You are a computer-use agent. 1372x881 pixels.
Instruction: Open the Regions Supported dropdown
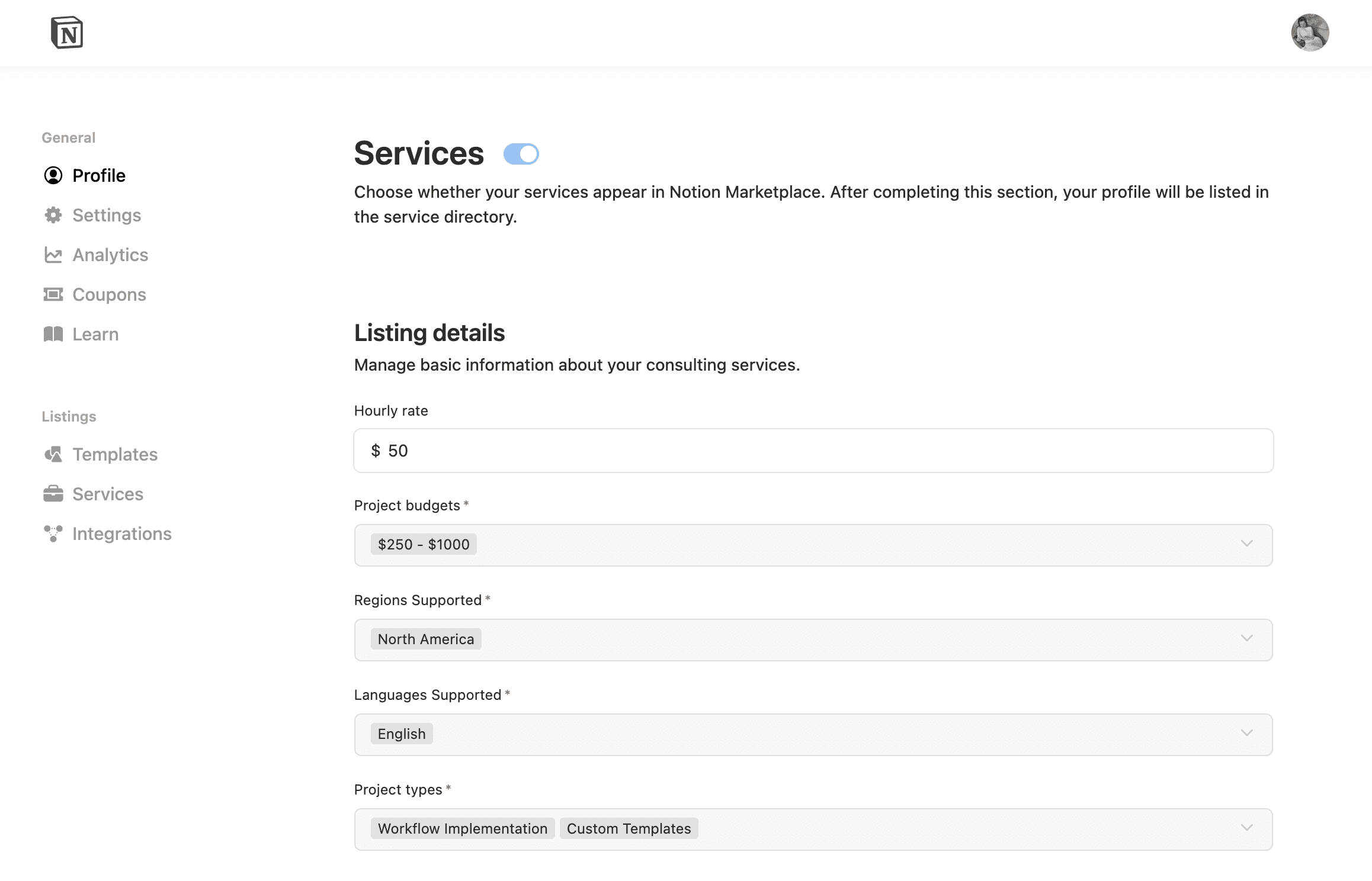pos(1248,638)
